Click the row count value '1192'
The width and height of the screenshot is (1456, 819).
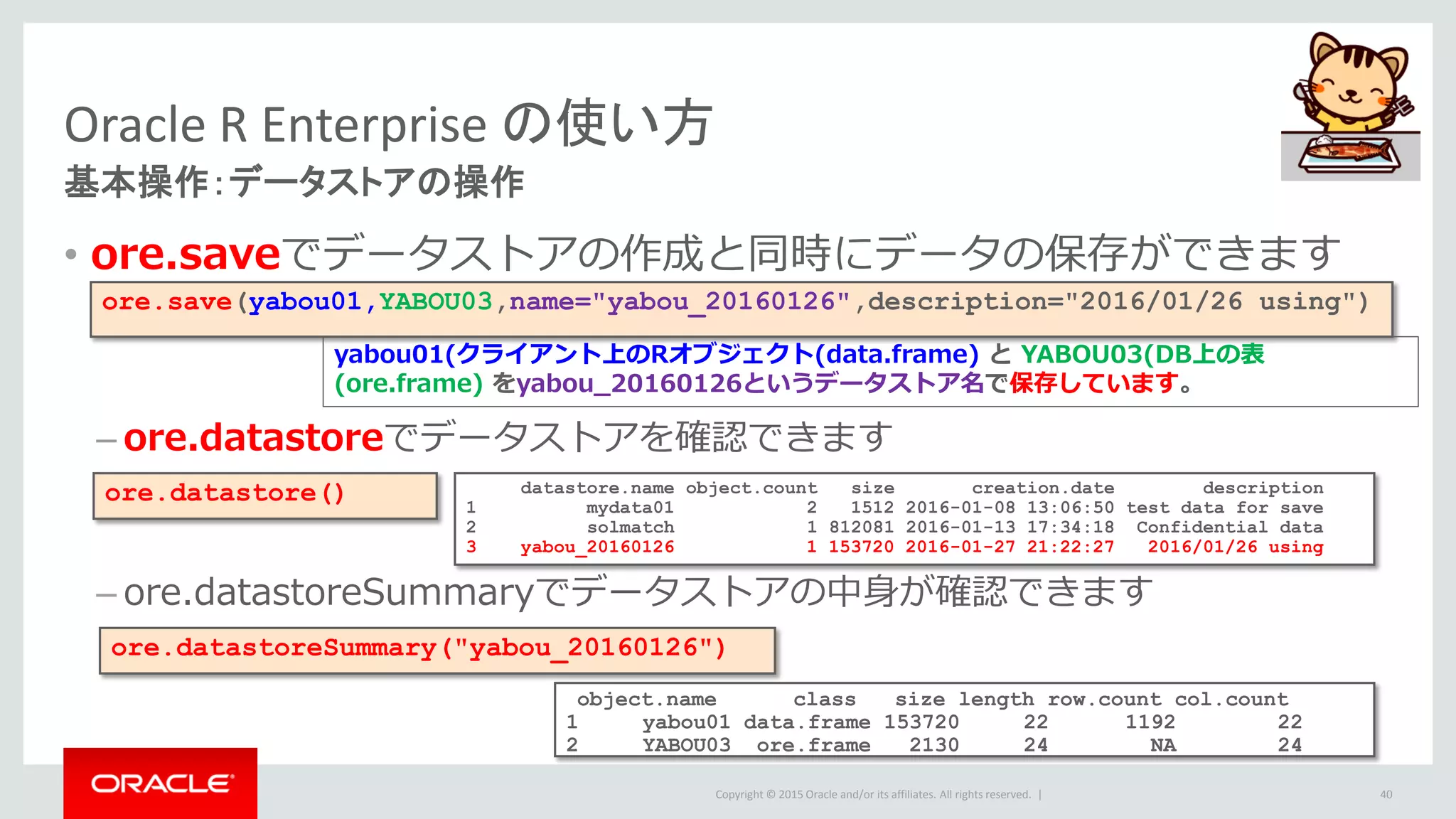pyautogui.click(x=1150, y=722)
